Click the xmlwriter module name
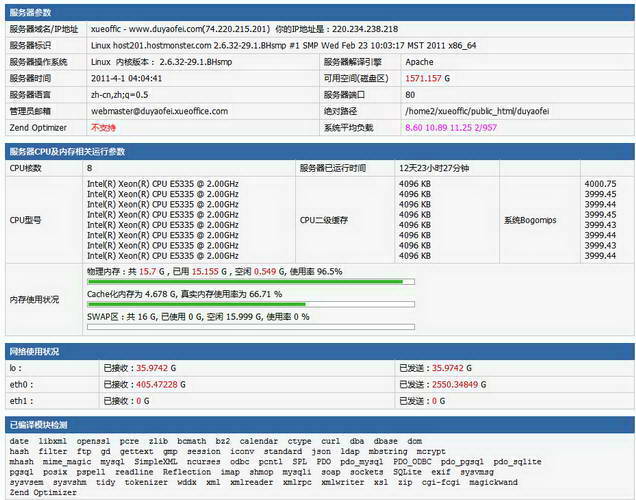Viewport: 636px width, 500px height. (x=343, y=482)
